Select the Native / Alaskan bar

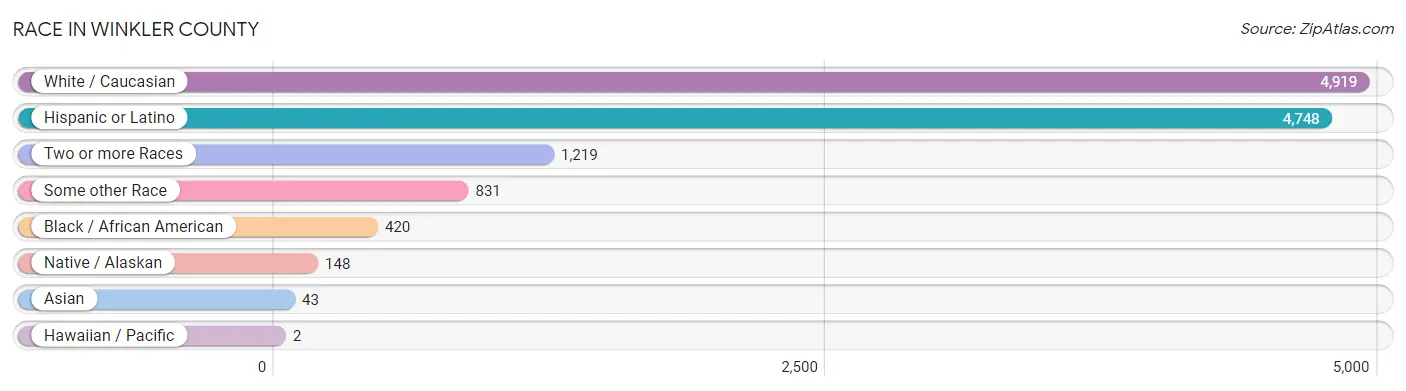point(168,263)
